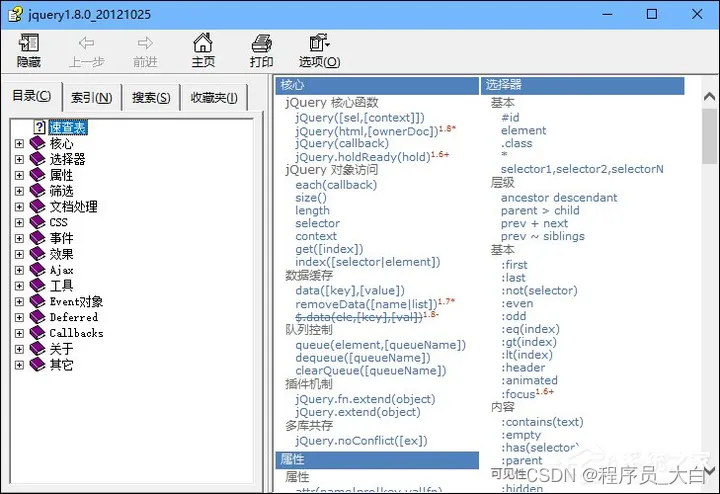The height and width of the screenshot is (494, 720).
Task: Expand the 筛选 tree node
Action: tap(19, 191)
